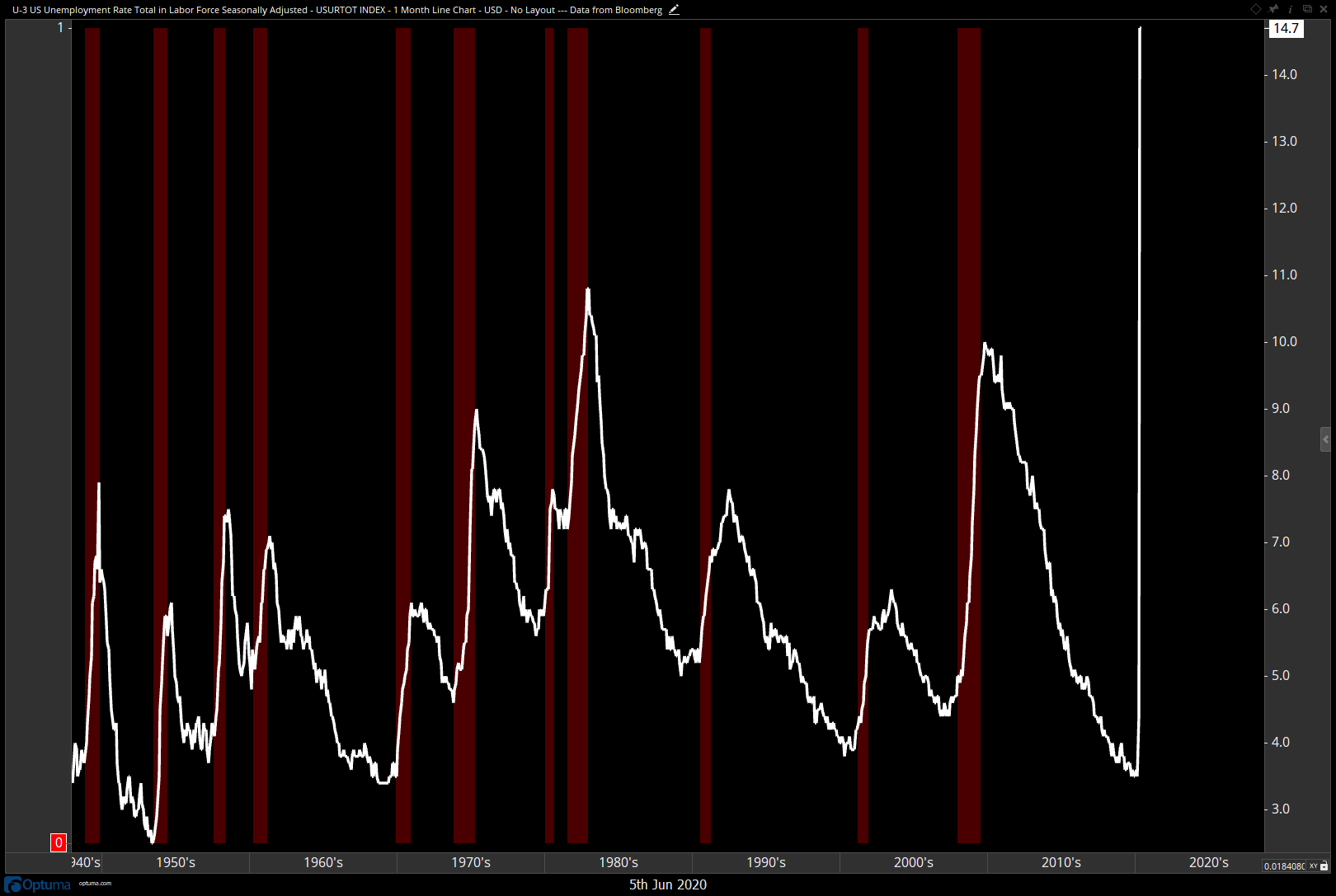The image size is (1336, 896).
Task: Select the 1970's decade on time axis
Action: coord(471,862)
